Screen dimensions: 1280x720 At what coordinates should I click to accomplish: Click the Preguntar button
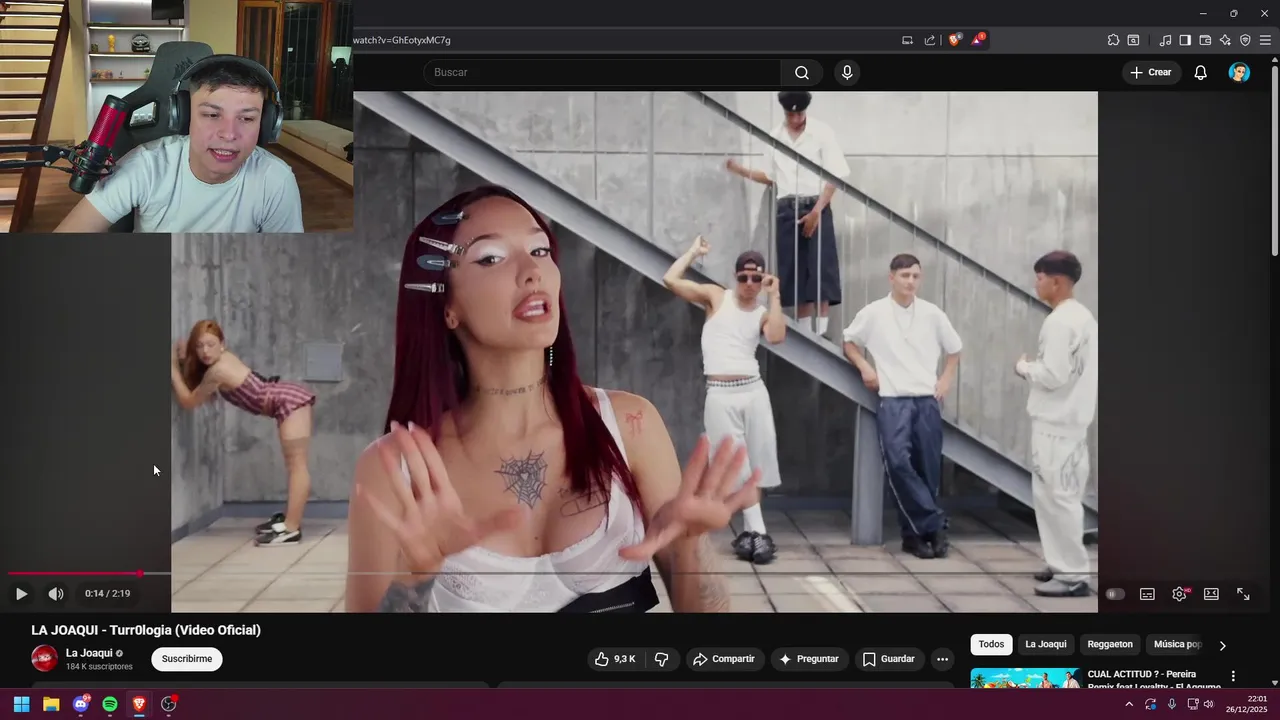[809, 659]
